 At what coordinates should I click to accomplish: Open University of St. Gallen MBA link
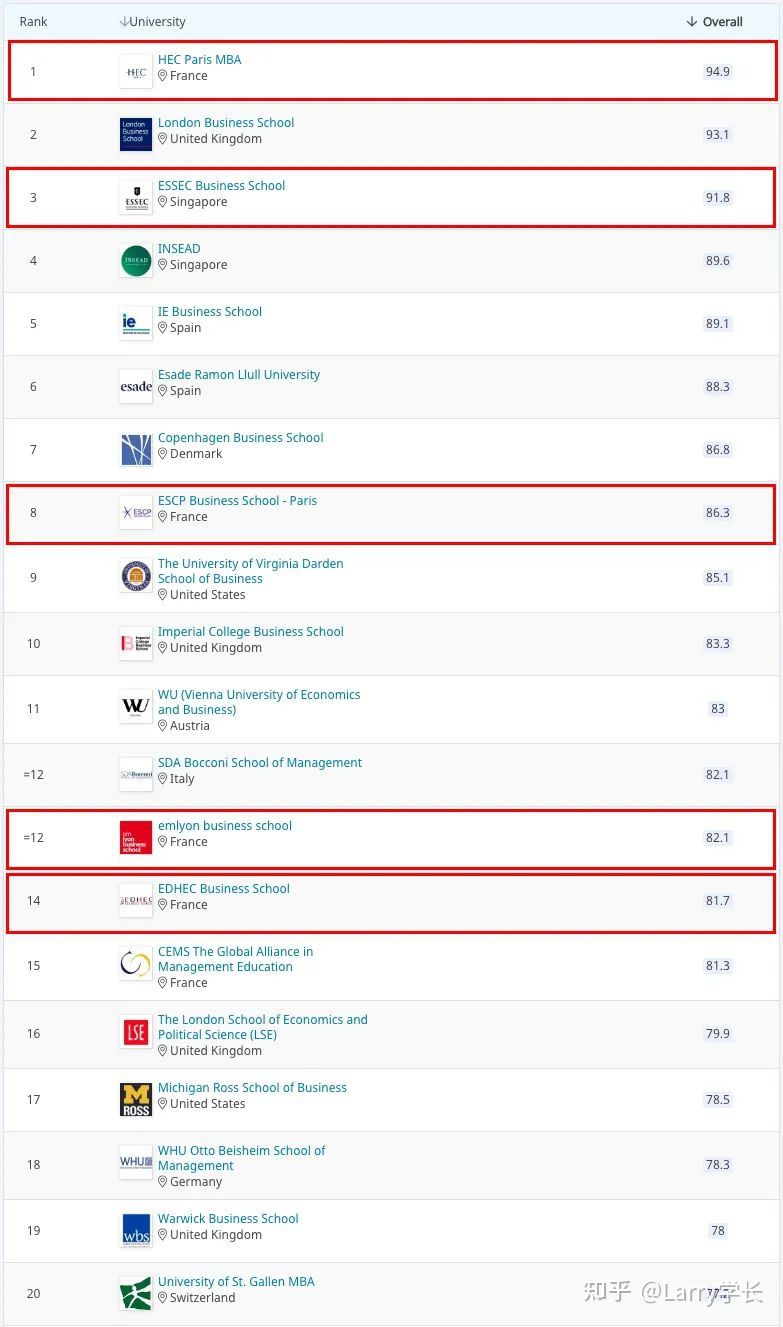pyautogui.click(x=236, y=1282)
